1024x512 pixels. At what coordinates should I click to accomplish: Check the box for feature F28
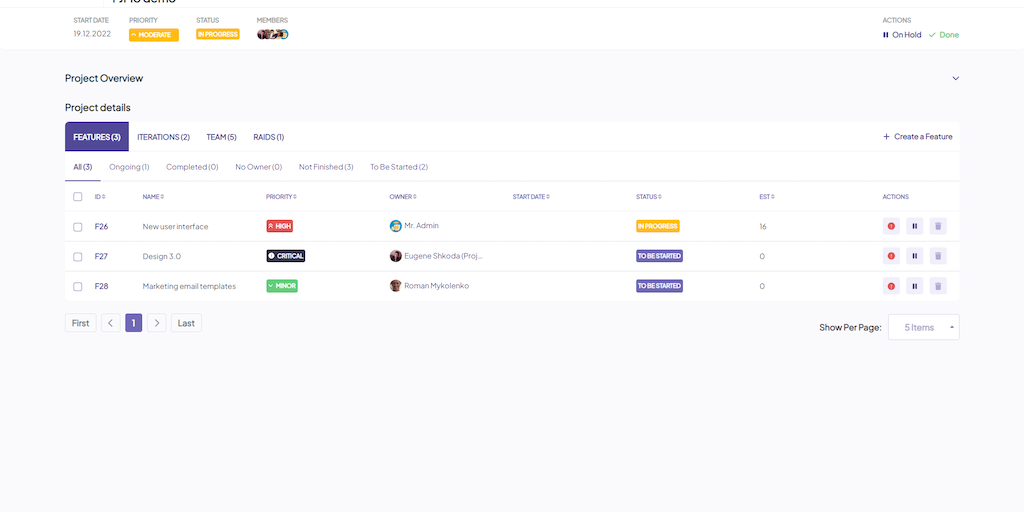[x=78, y=286]
